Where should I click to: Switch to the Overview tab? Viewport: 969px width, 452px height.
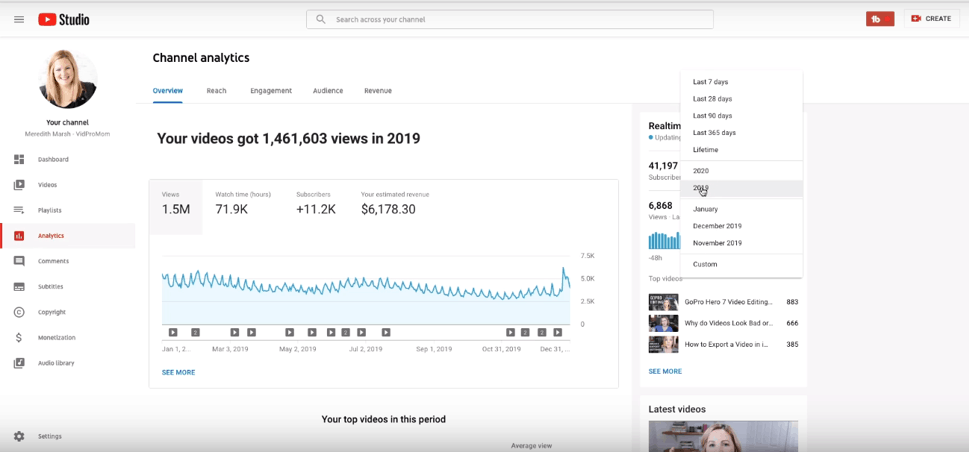(x=167, y=91)
